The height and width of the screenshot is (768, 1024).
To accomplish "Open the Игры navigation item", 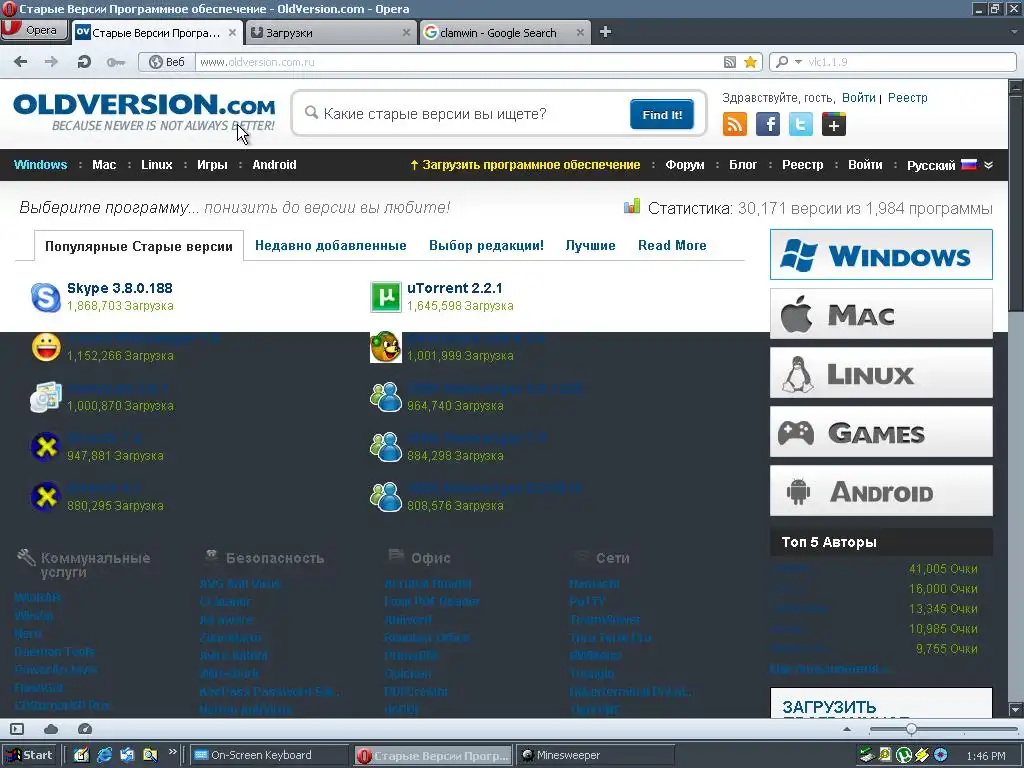I will (x=212, y=165).
